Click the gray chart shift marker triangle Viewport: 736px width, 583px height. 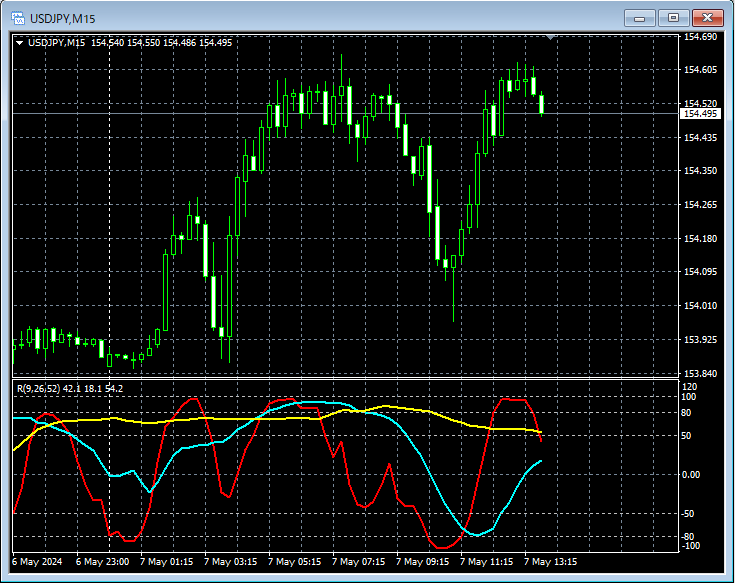549,37
